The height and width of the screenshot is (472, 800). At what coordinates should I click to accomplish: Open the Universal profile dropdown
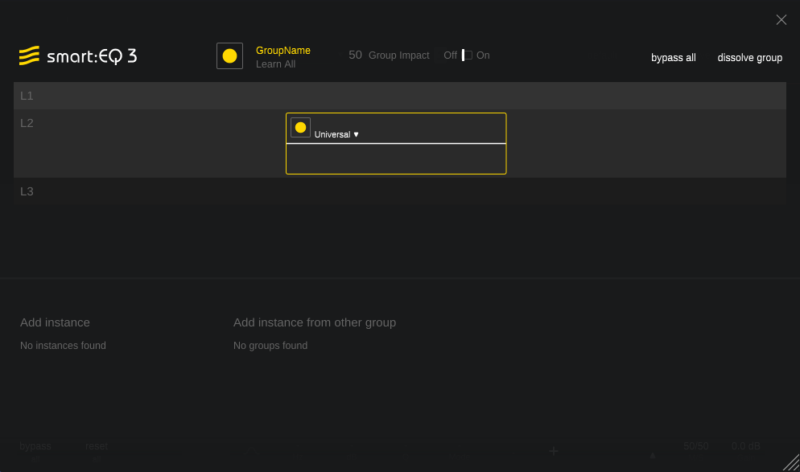(336, 134)
